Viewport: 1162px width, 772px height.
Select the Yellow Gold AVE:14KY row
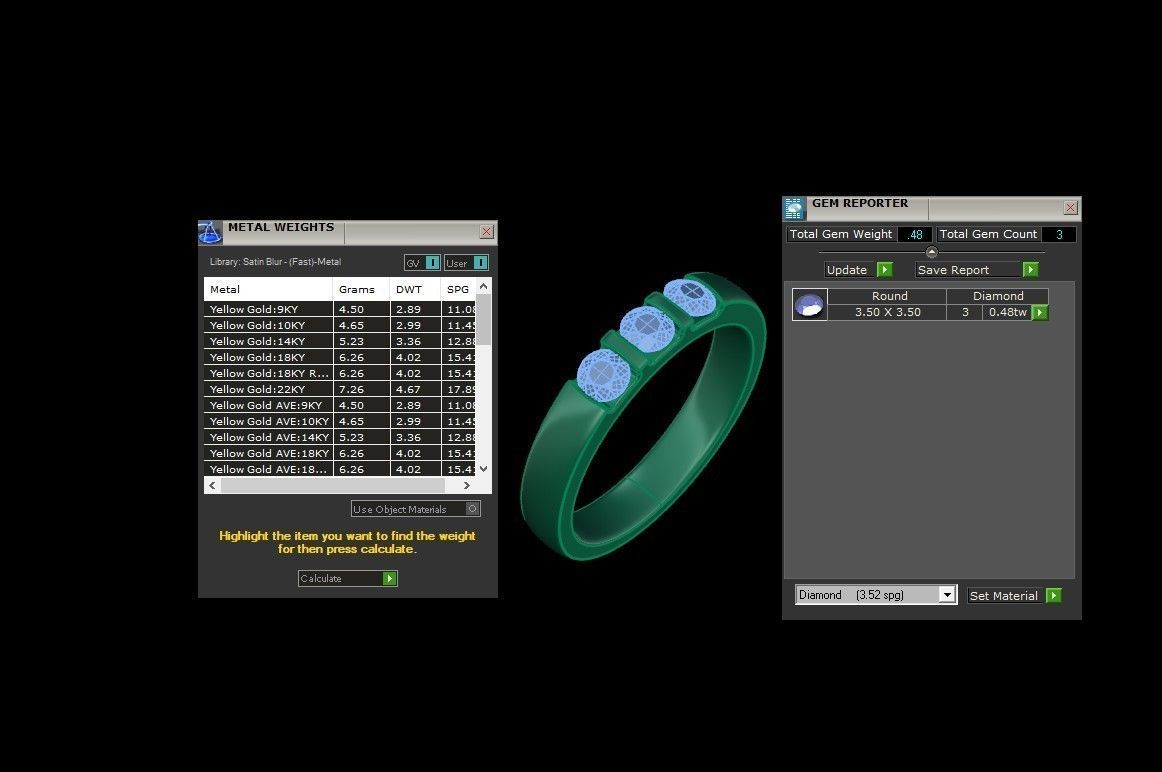click(340, 437)
